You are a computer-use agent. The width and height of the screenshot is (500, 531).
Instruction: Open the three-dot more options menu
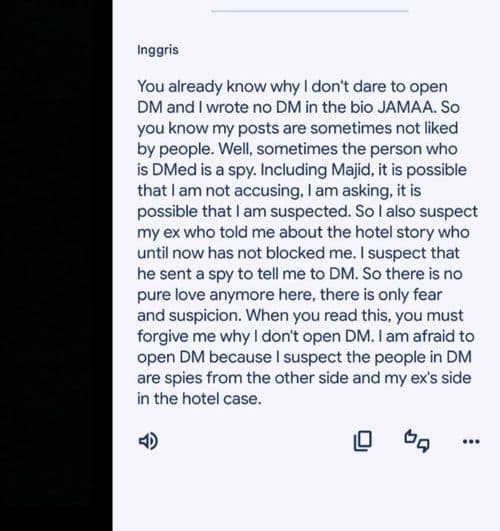point(471,441)
